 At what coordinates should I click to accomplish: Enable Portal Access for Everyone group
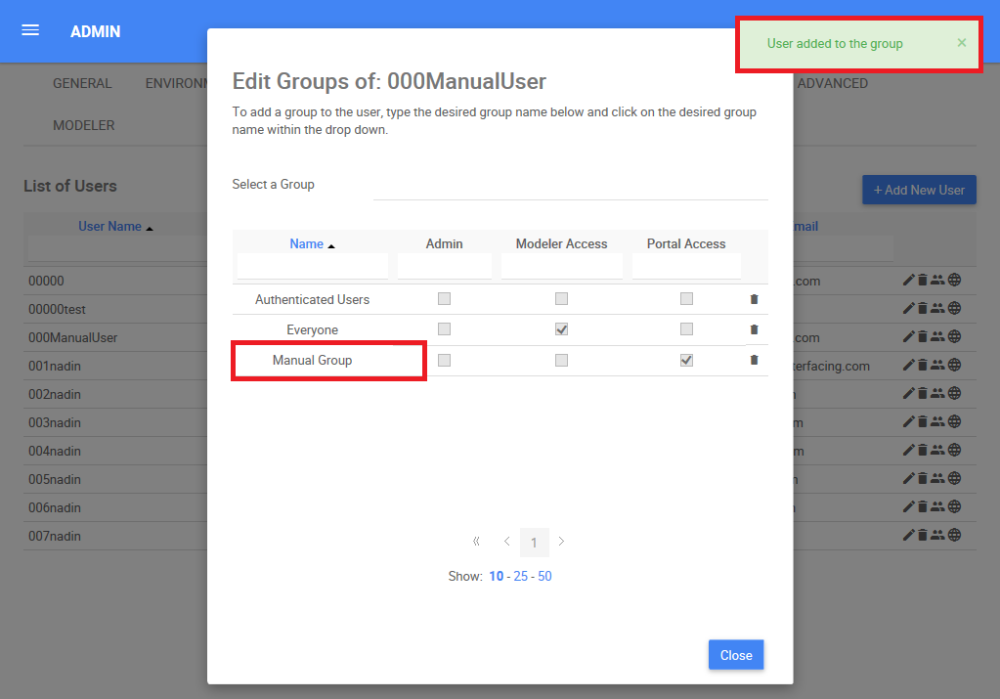point(686,329)
